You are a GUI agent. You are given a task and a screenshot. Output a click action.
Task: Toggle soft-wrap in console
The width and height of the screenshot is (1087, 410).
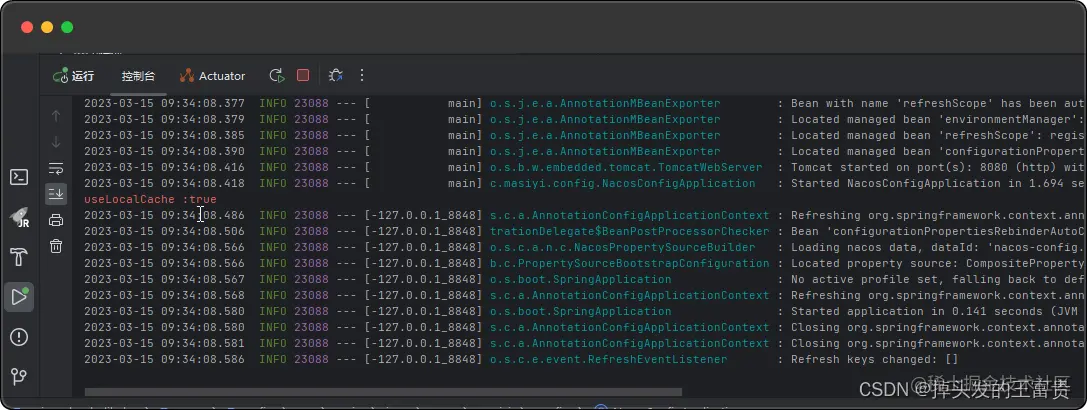click(56, 168)
